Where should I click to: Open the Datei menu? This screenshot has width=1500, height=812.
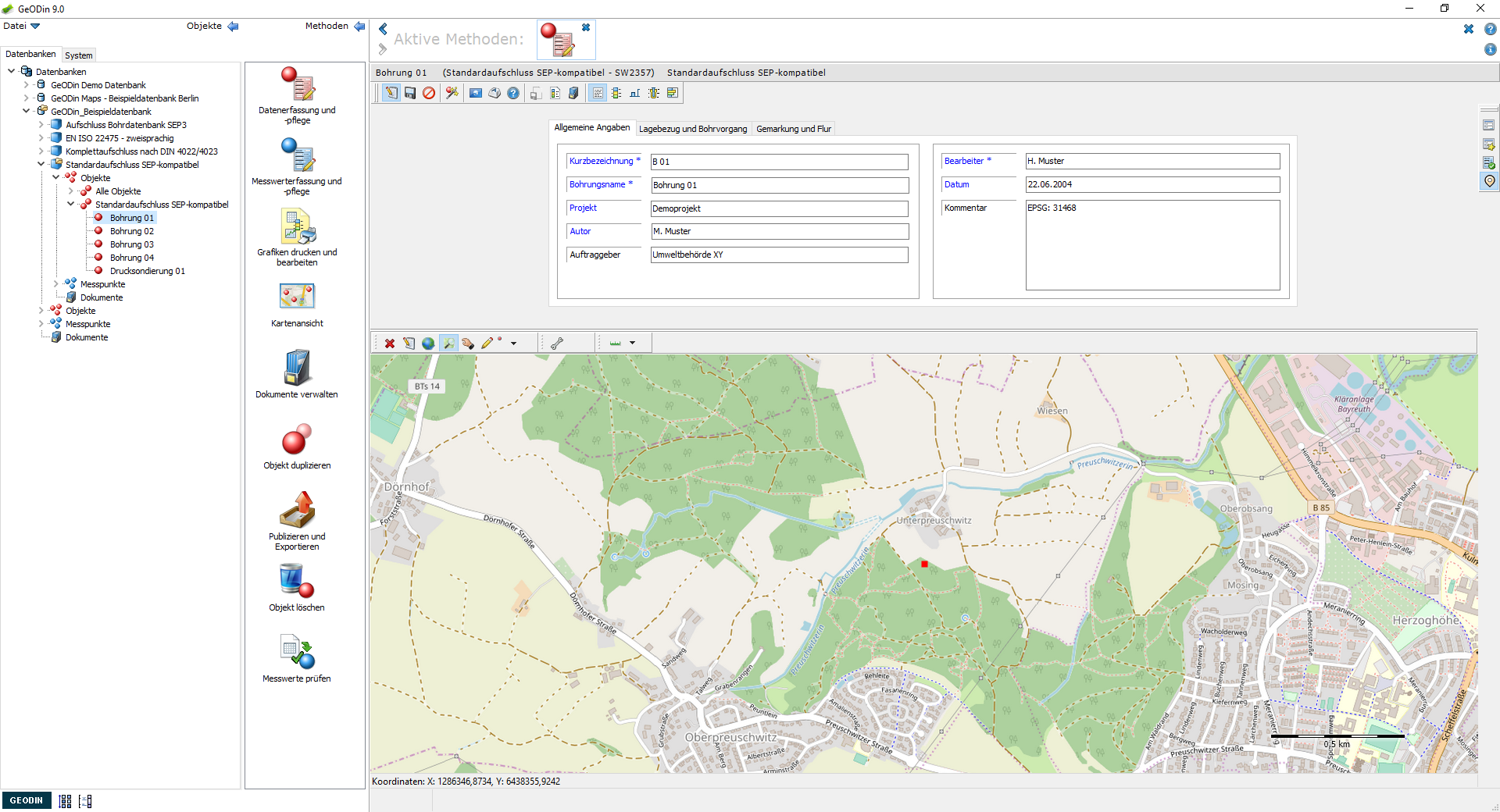[x=21, y=26]
